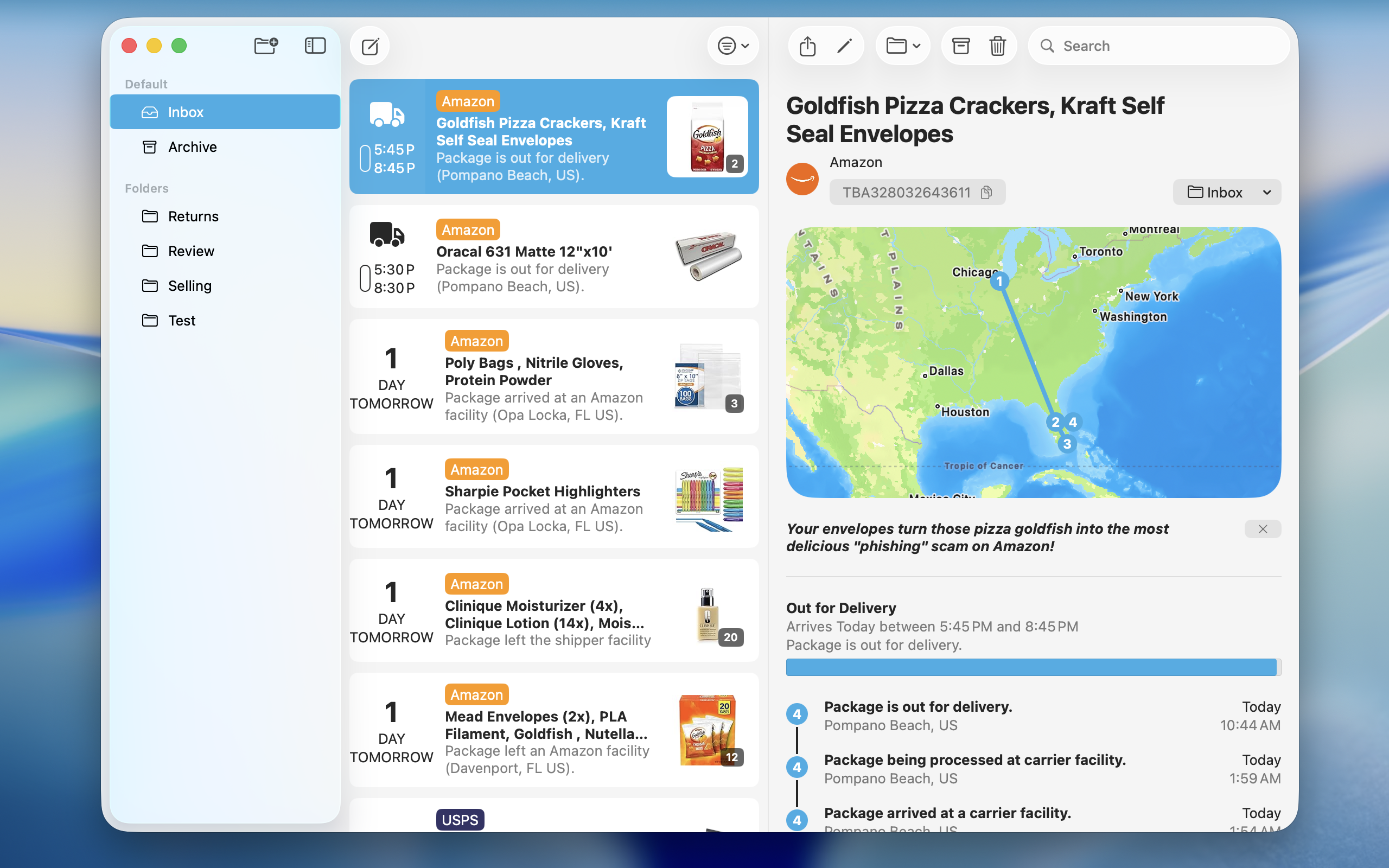Click the Goldfish snack box thumbnail

tap(707, 730)
